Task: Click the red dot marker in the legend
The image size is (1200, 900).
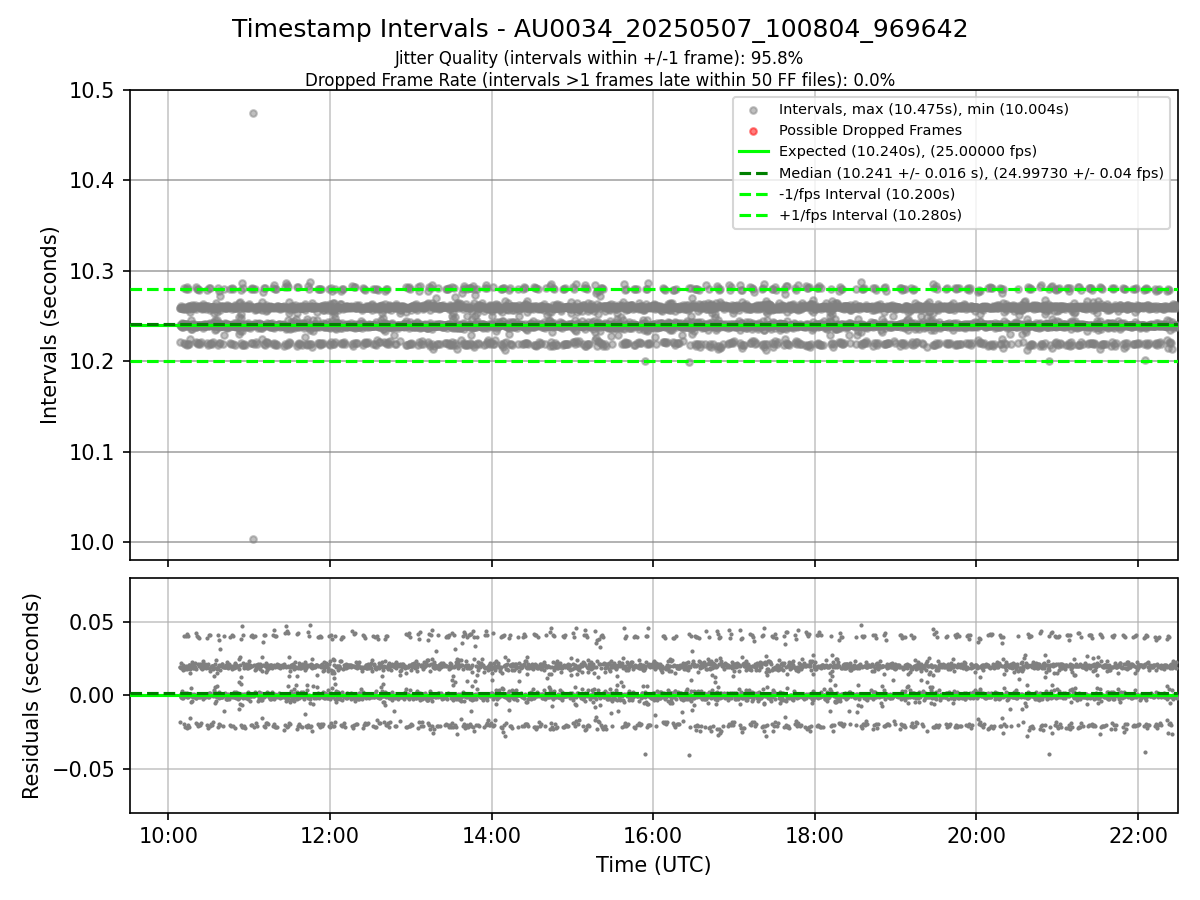Action: (754, 131)
